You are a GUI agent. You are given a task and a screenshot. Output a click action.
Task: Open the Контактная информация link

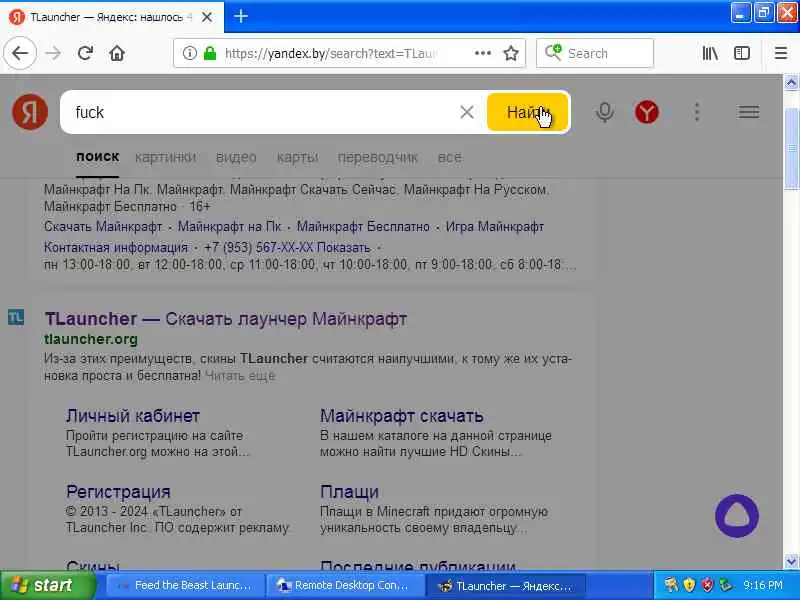click(x=116, y=247)
